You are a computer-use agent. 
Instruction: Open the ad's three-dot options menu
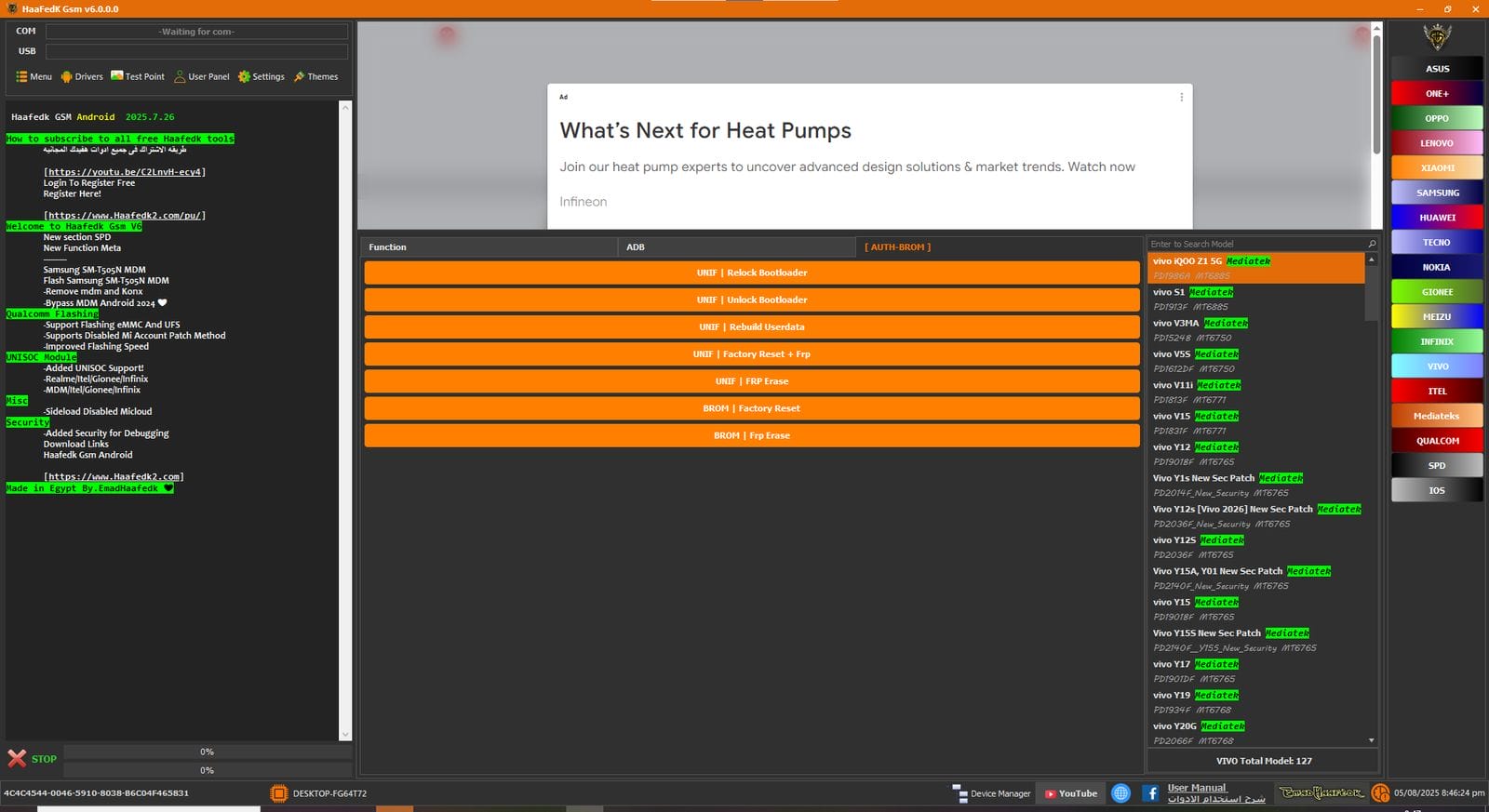[1181, 97]
